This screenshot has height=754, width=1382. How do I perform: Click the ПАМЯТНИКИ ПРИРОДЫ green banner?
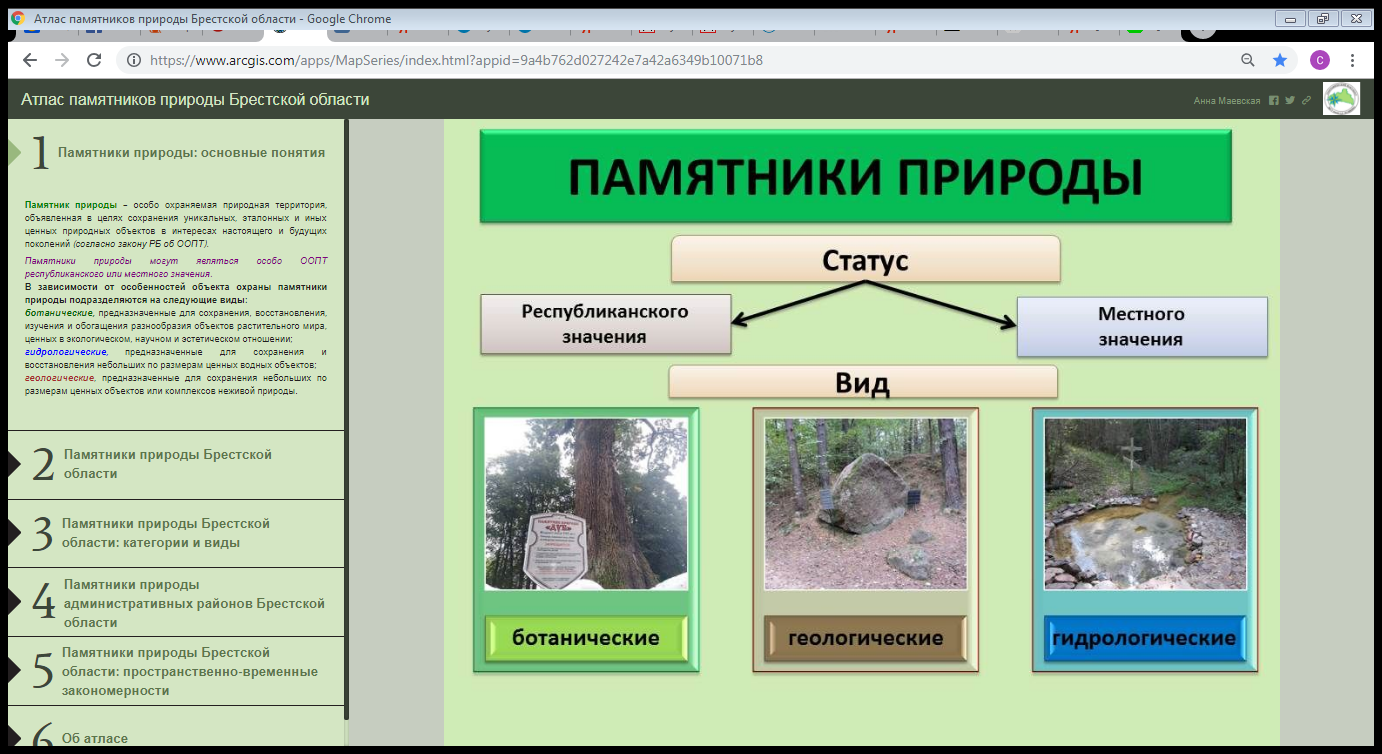click(855, 176)
